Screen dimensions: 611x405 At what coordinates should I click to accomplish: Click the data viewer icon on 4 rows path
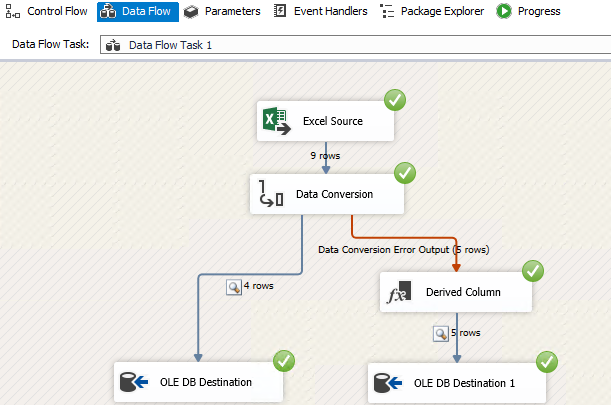[x=234, y=287]
